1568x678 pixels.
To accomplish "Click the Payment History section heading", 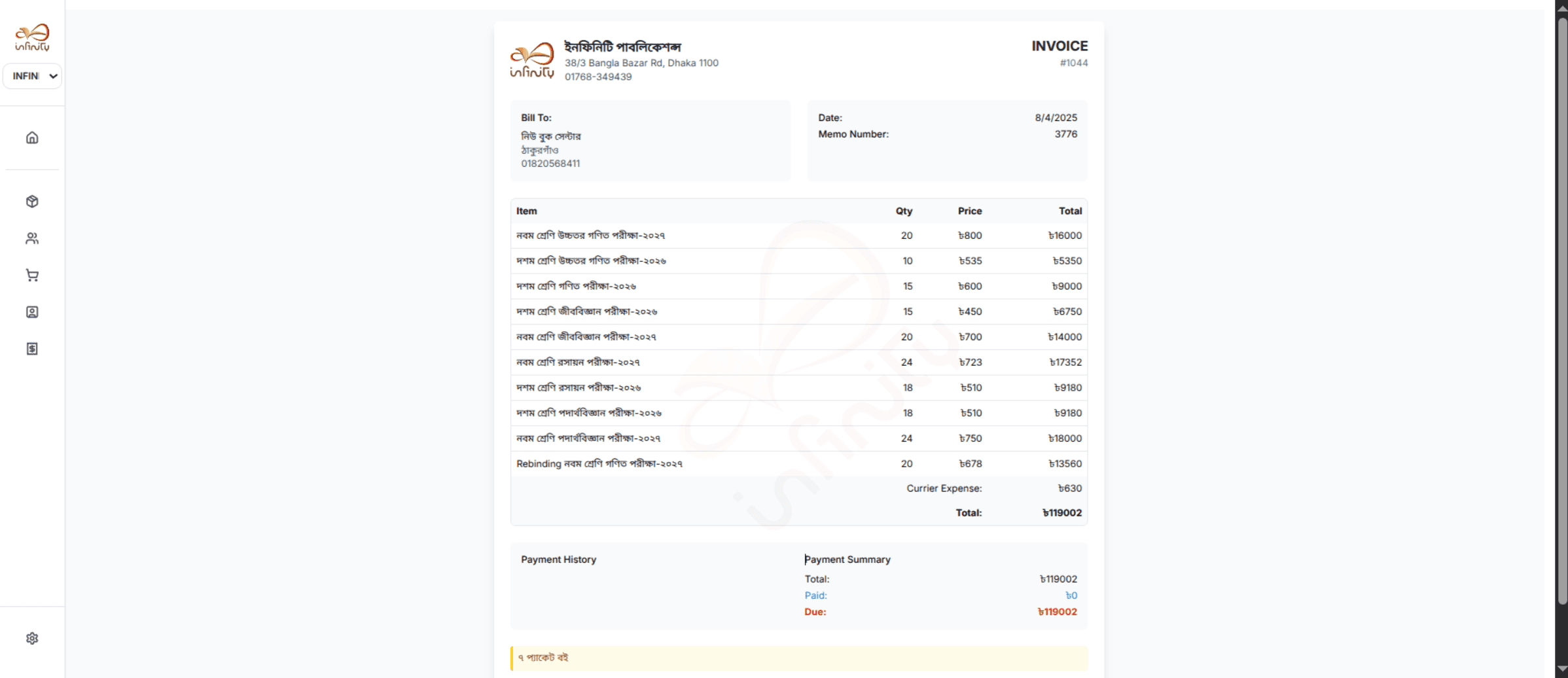I will point(558,559).
